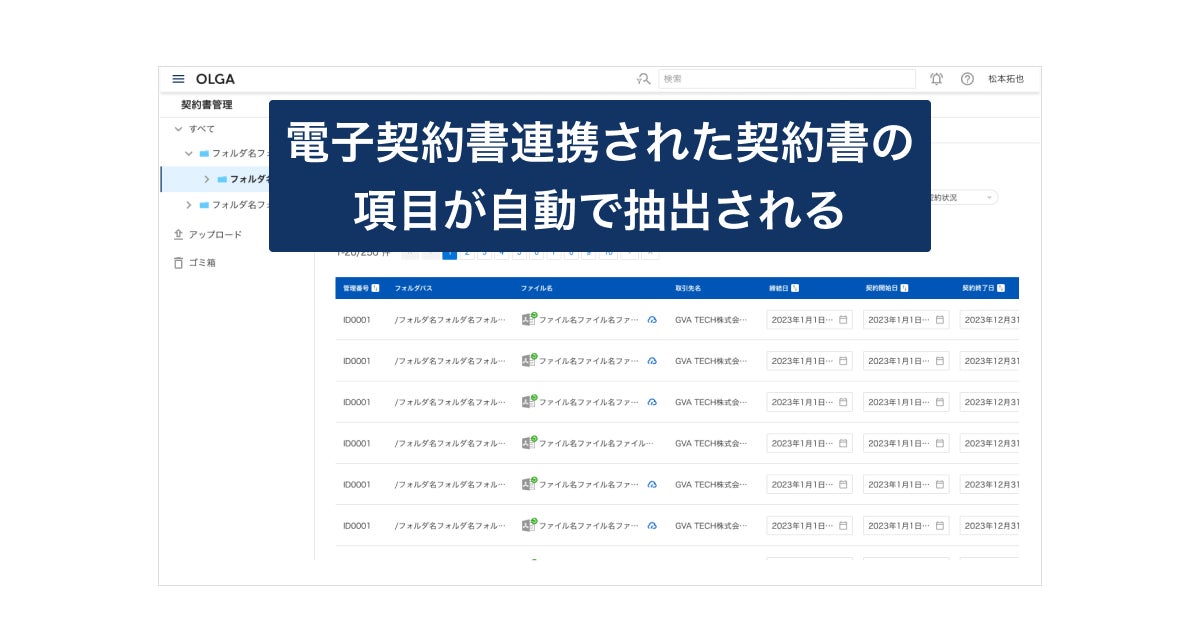Image resolution: width=1200 pixels, height=630 pixels.
Task: Toggle sort on 契約開始日 column header
Action: pos(904,288)
